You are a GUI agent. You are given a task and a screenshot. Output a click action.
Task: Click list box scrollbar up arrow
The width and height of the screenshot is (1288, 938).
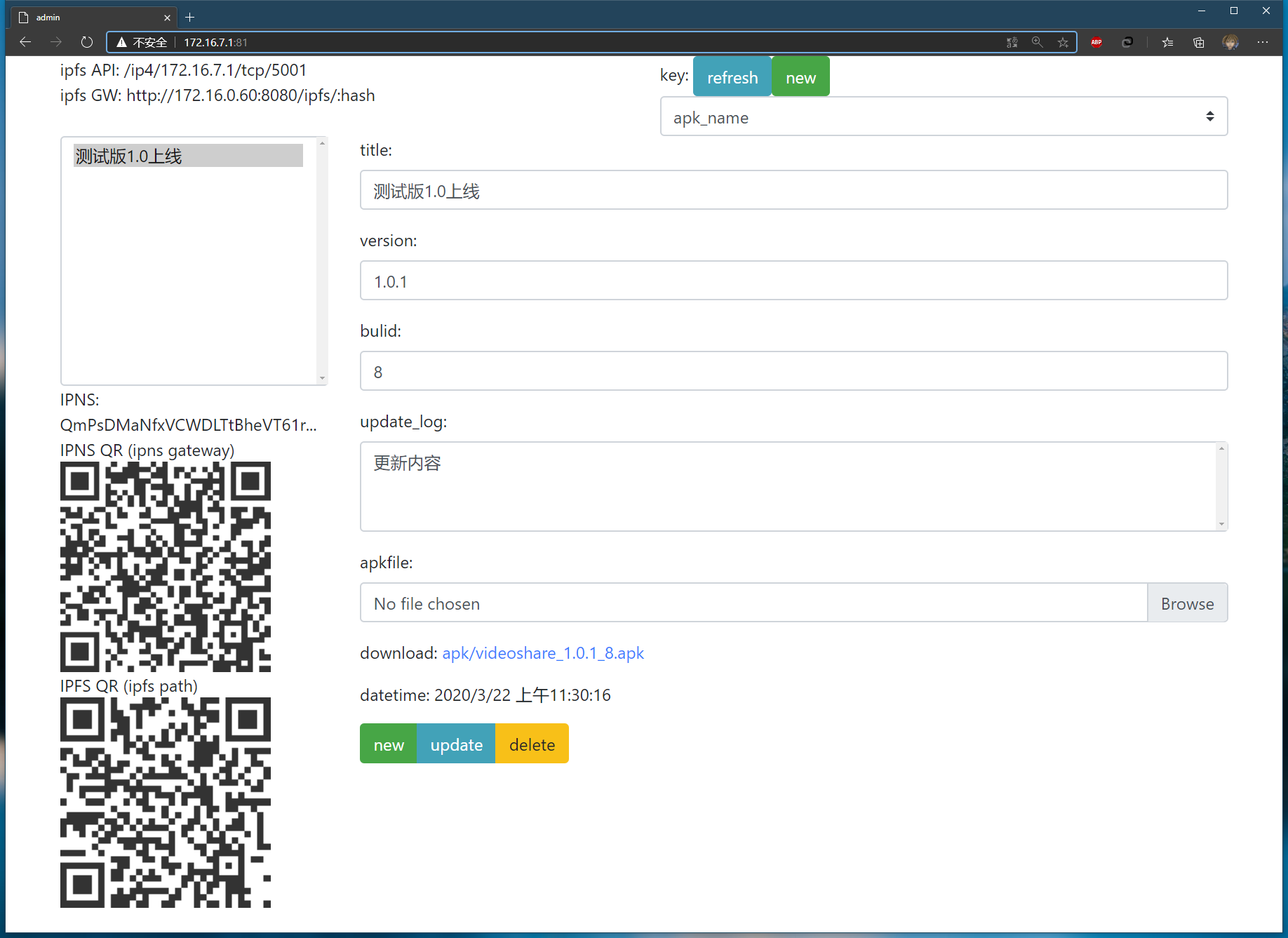click(x=322, y=143)
